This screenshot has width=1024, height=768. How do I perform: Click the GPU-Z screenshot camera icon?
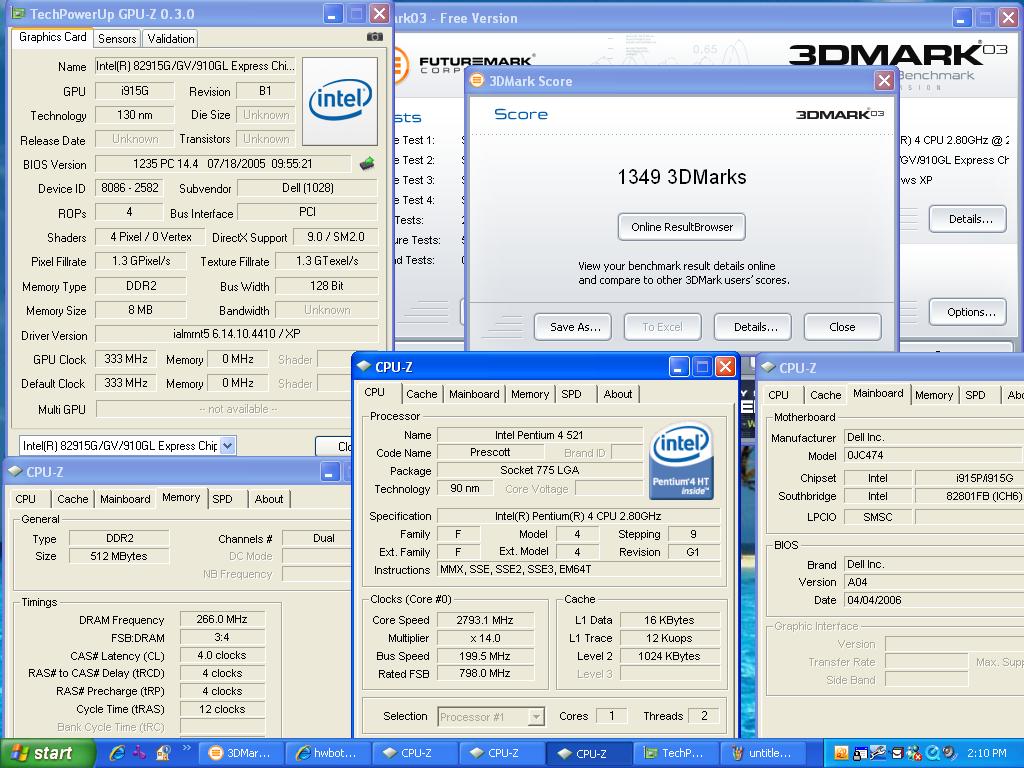pyautogui.click(x=375, y=37)
